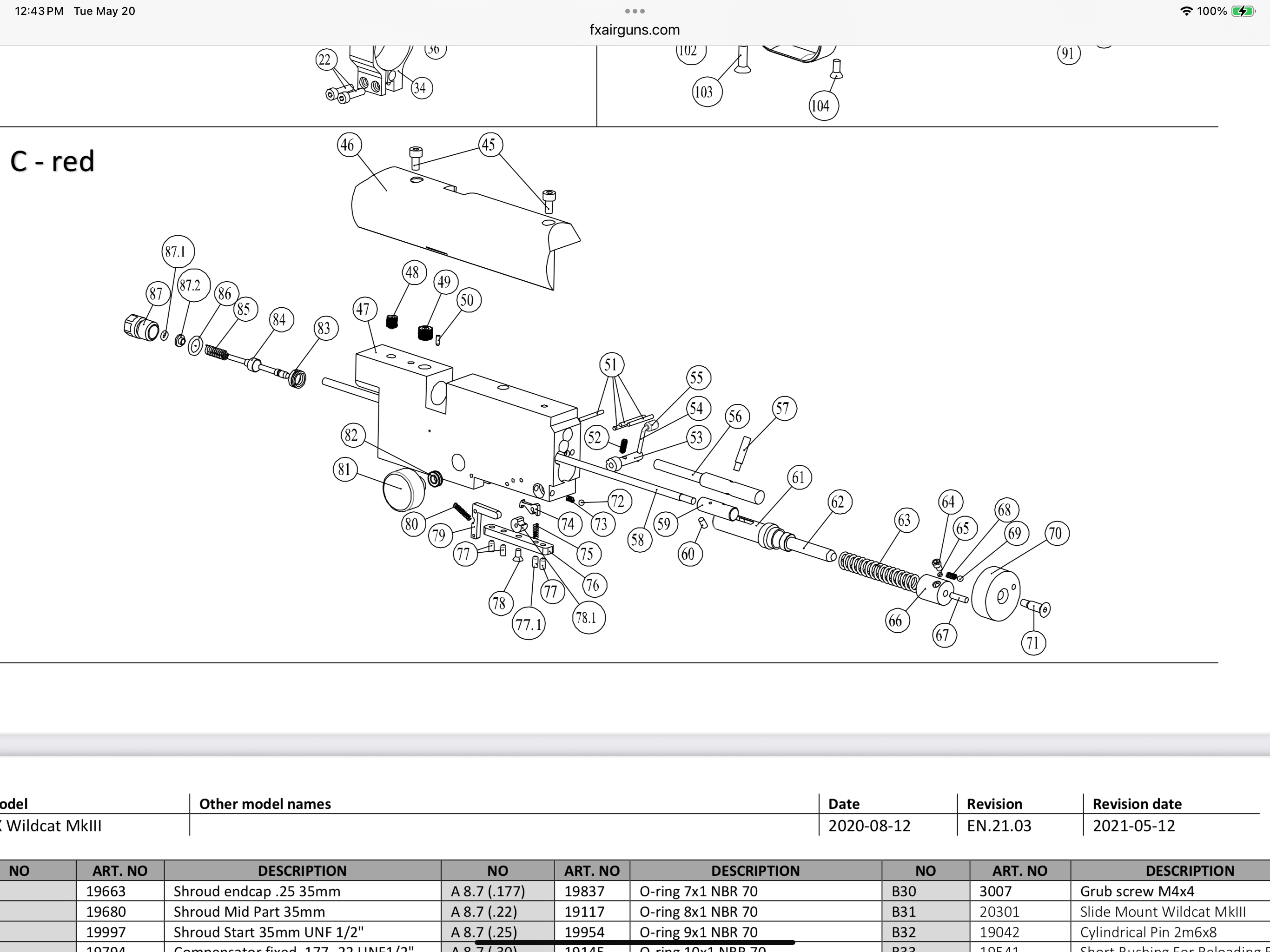Select part callout 48 bubble

[414, 272]
